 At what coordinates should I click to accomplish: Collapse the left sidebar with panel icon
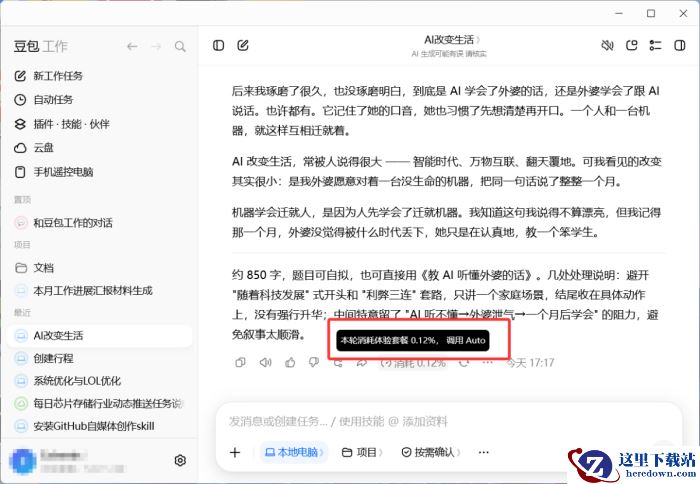(x=218, y=45)
